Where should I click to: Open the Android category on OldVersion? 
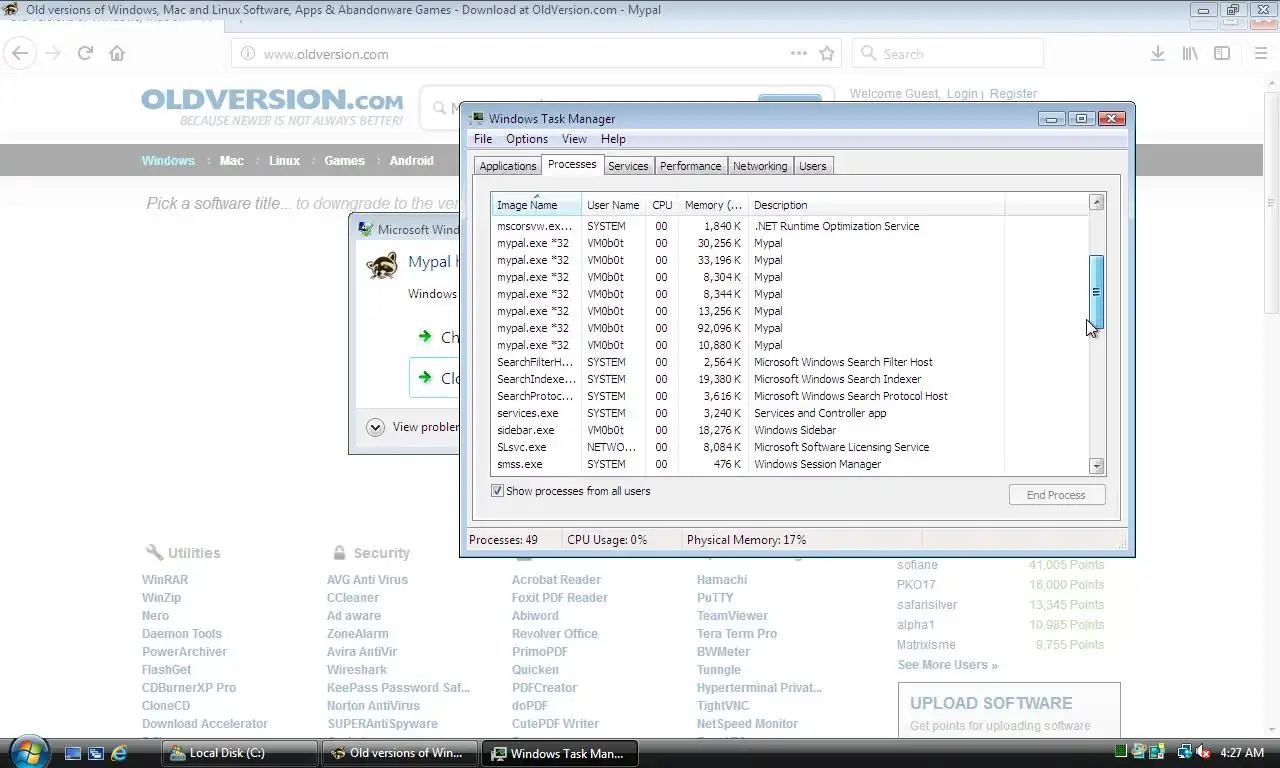point(411,160)
